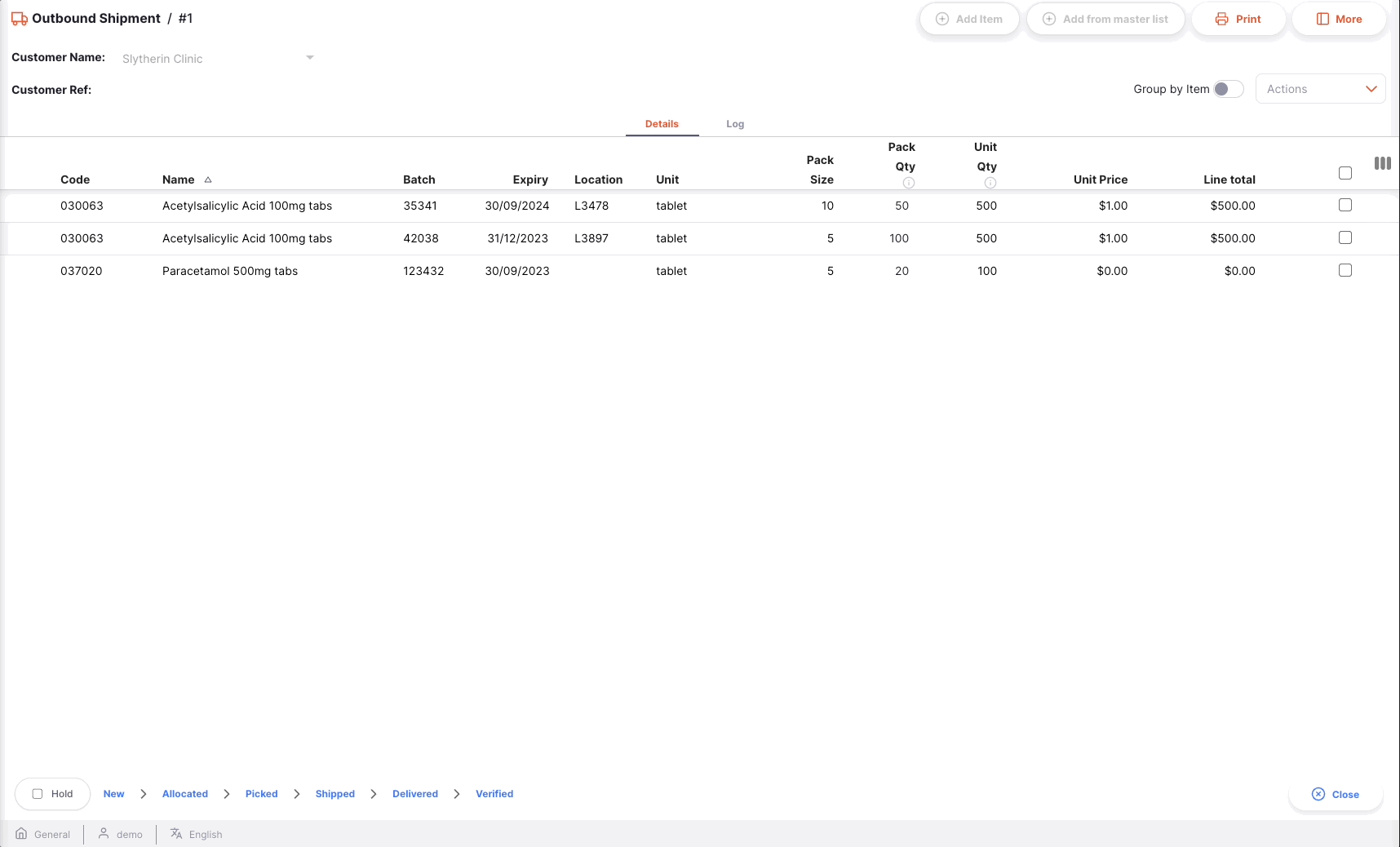The width and height of the screenshot is (1400, 847).
Task: Click the General store home icon
Action: click(22, 834)
